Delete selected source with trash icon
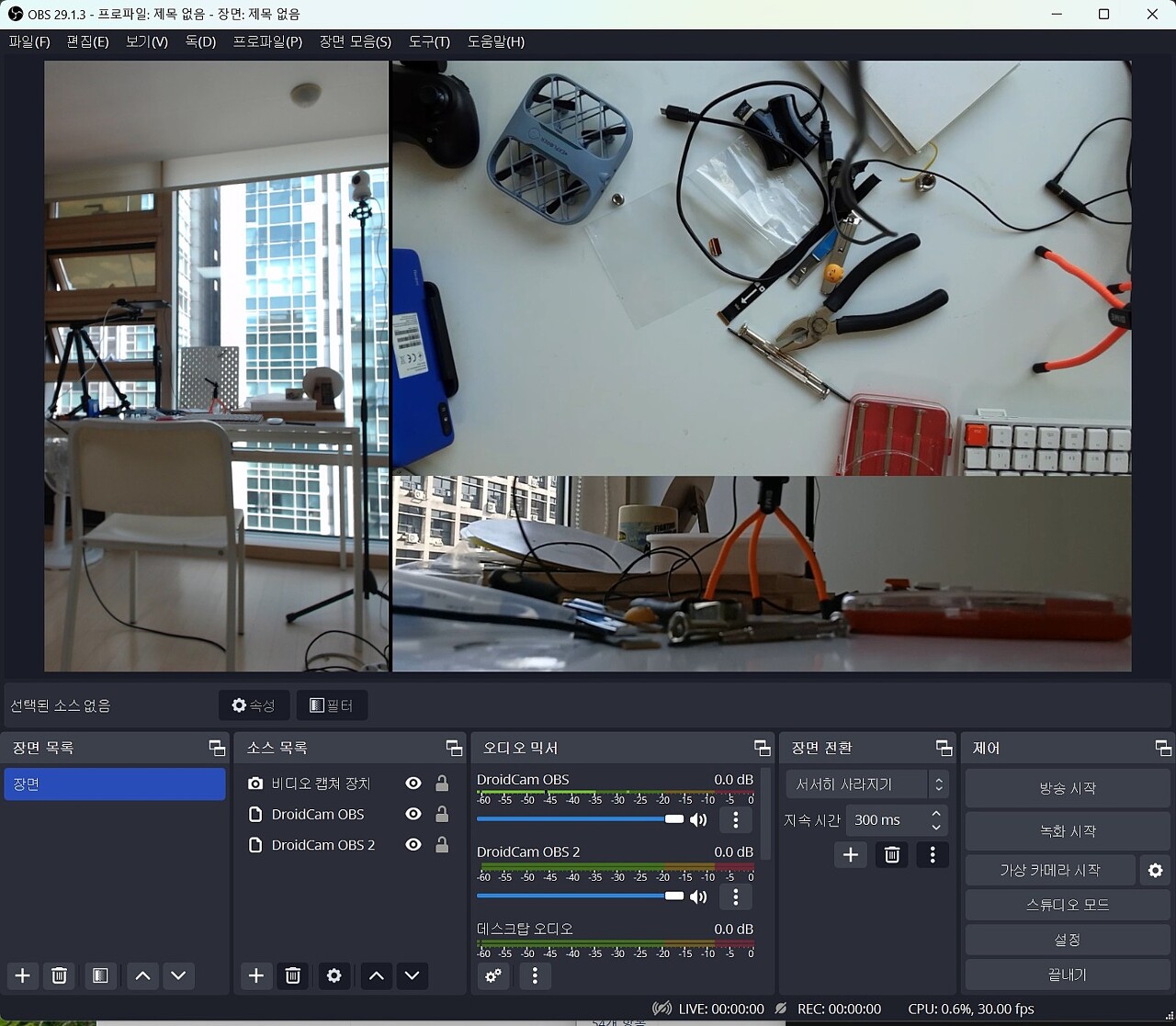This screenshot has height=1026, width=1176. [x=293, y=975]
